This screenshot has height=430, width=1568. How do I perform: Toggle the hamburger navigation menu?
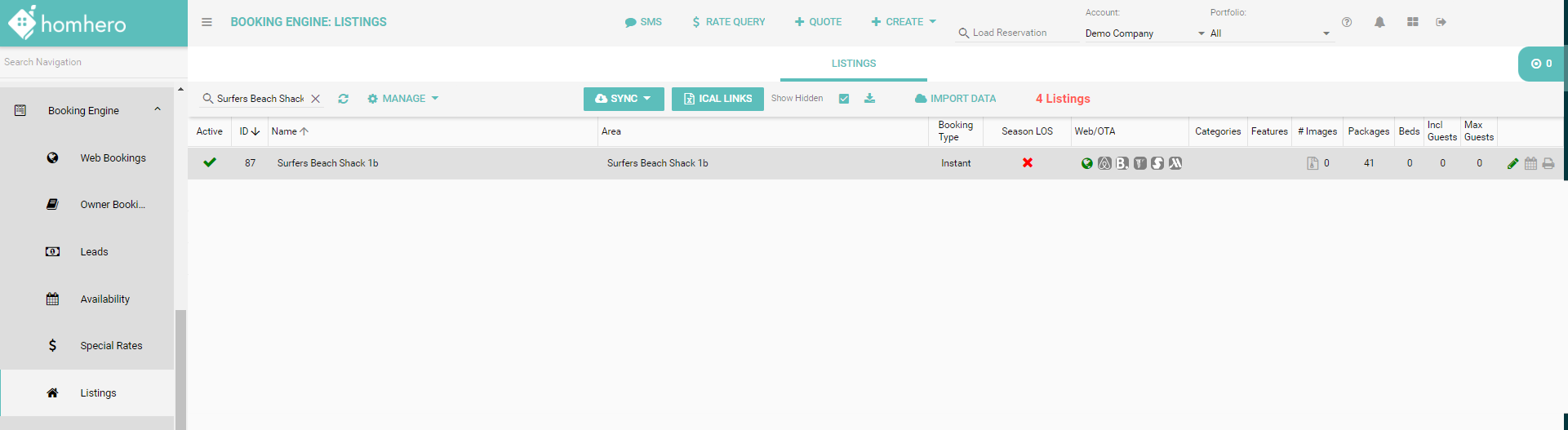point(207,22)
